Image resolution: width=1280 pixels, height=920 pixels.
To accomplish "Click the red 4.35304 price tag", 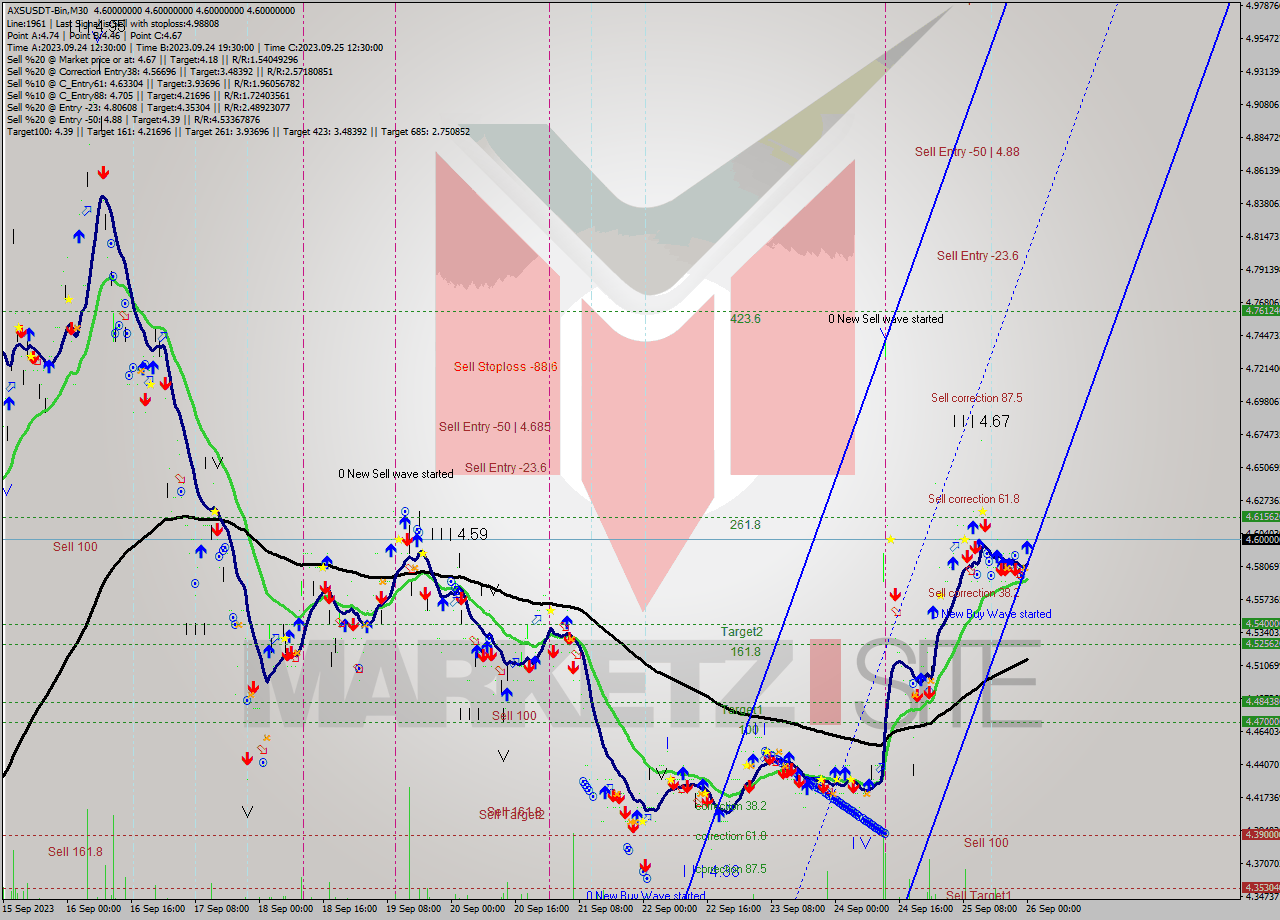I will click(x=1261, y=887).
